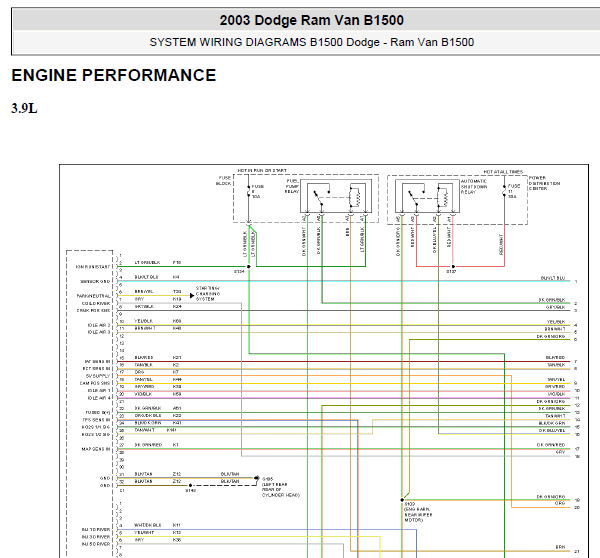Screen dimensions: 600x558
Task: Click the 'IDLE AIR 2' pin label
Action: tap(99, 325)
